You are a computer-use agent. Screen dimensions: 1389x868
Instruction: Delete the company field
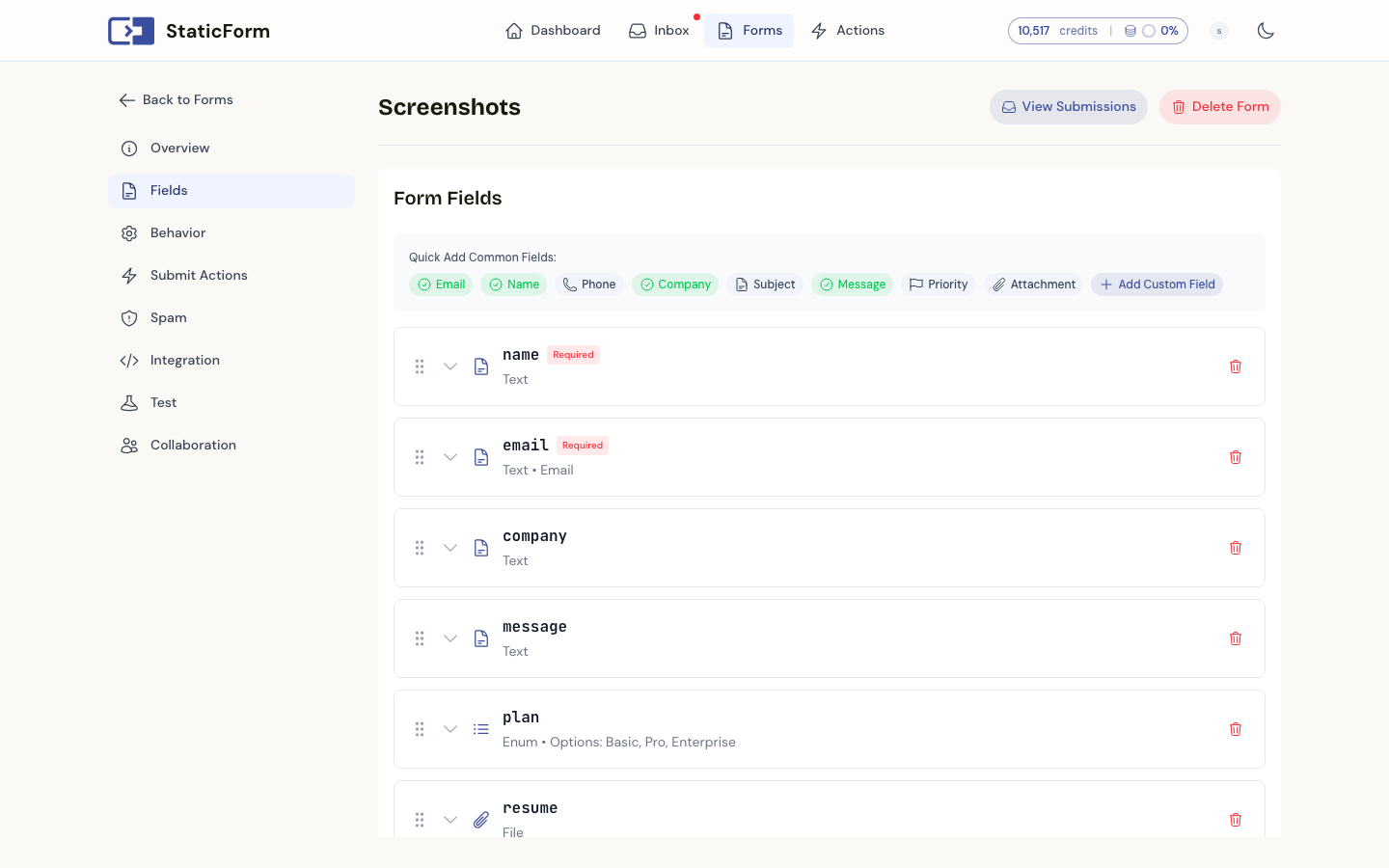(x=1236, y=548)
